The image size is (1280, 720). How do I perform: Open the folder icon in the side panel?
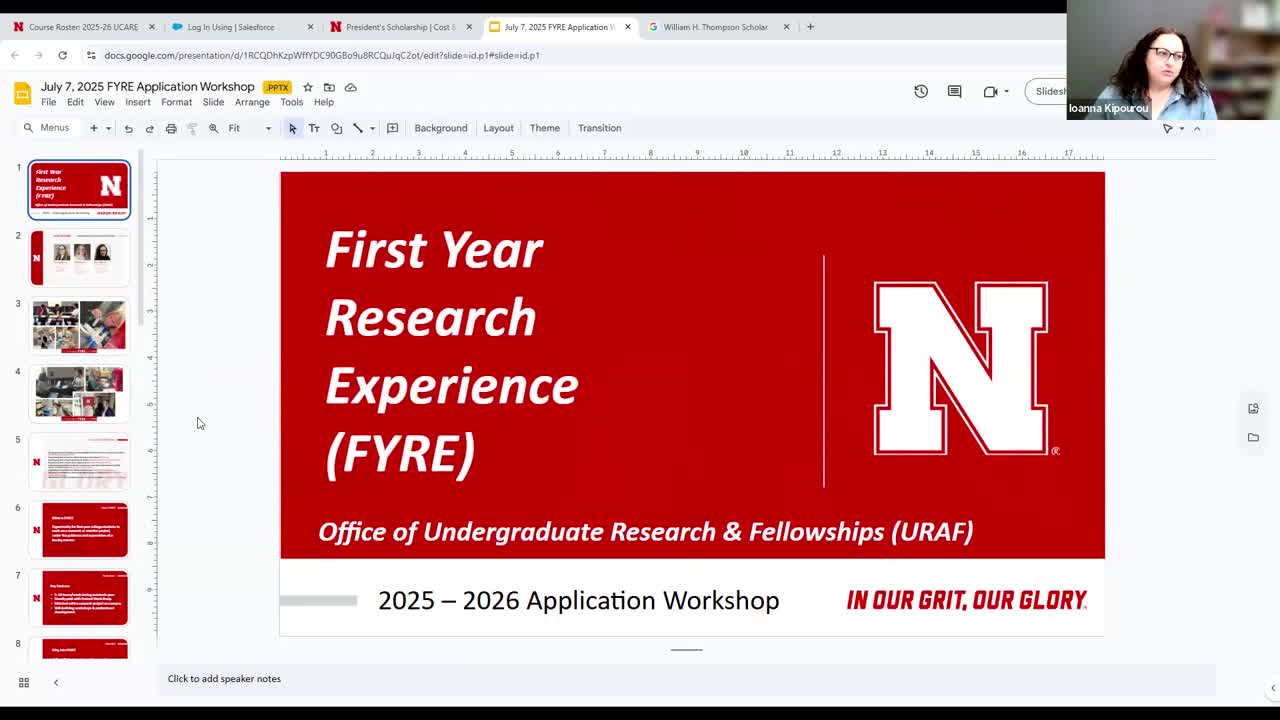(x=1253, y=437)
